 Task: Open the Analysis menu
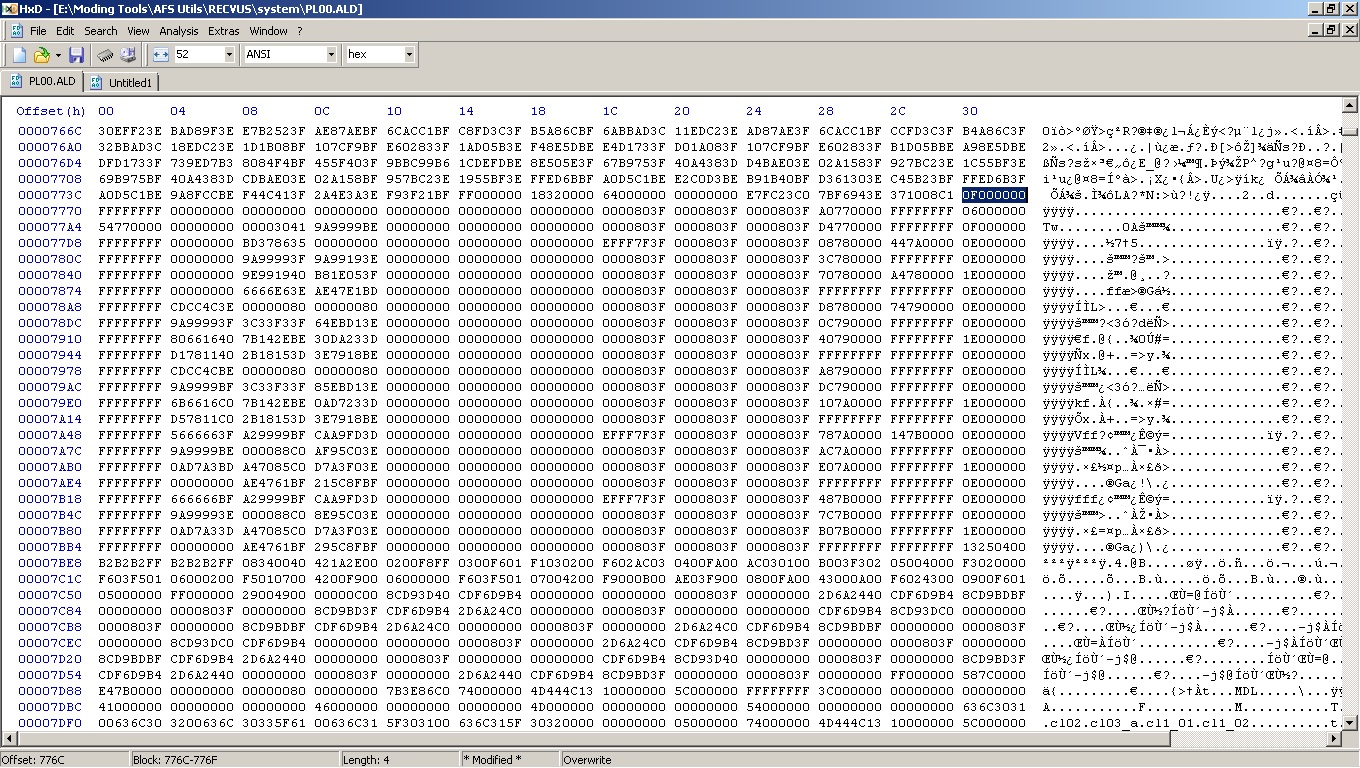pos(179,31)
